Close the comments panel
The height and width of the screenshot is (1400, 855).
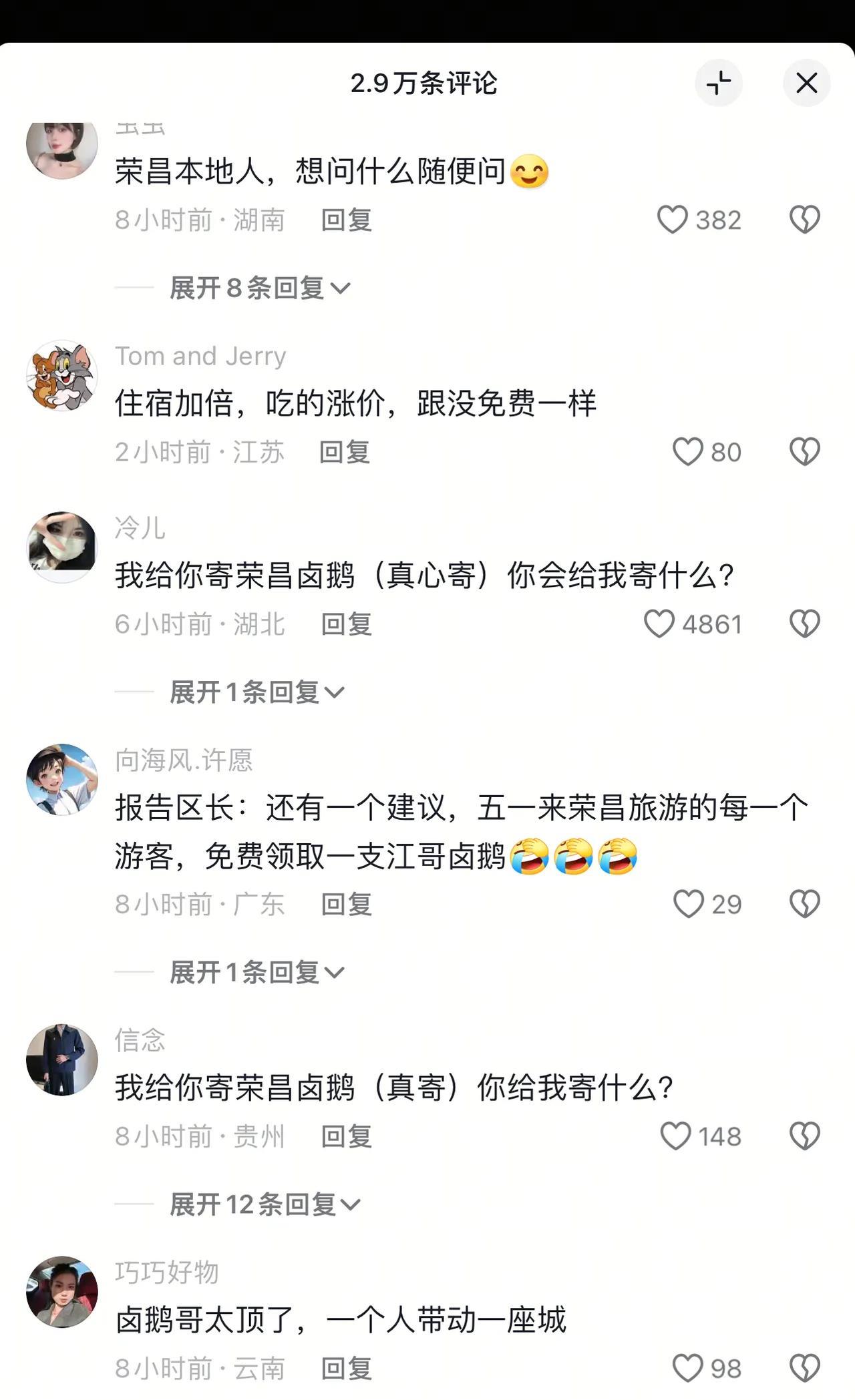806,83
